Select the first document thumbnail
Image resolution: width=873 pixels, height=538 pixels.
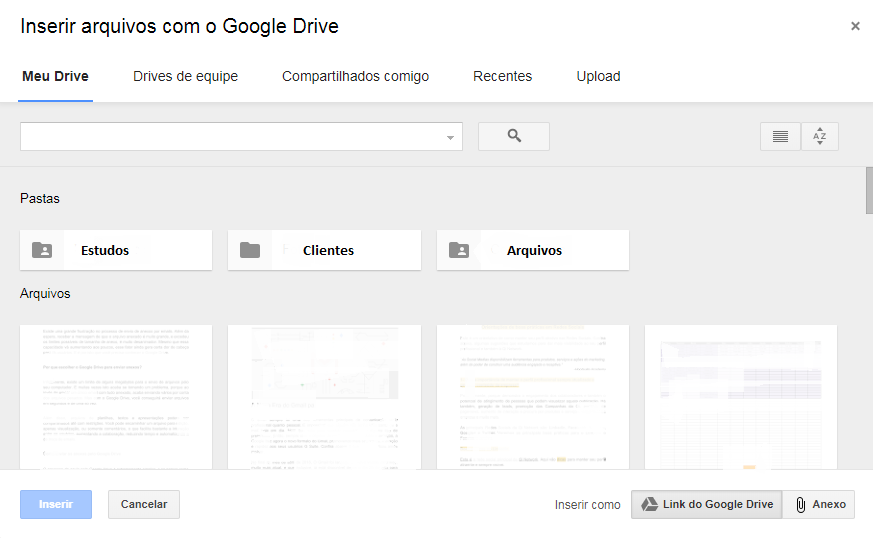[x=116, y=397]
